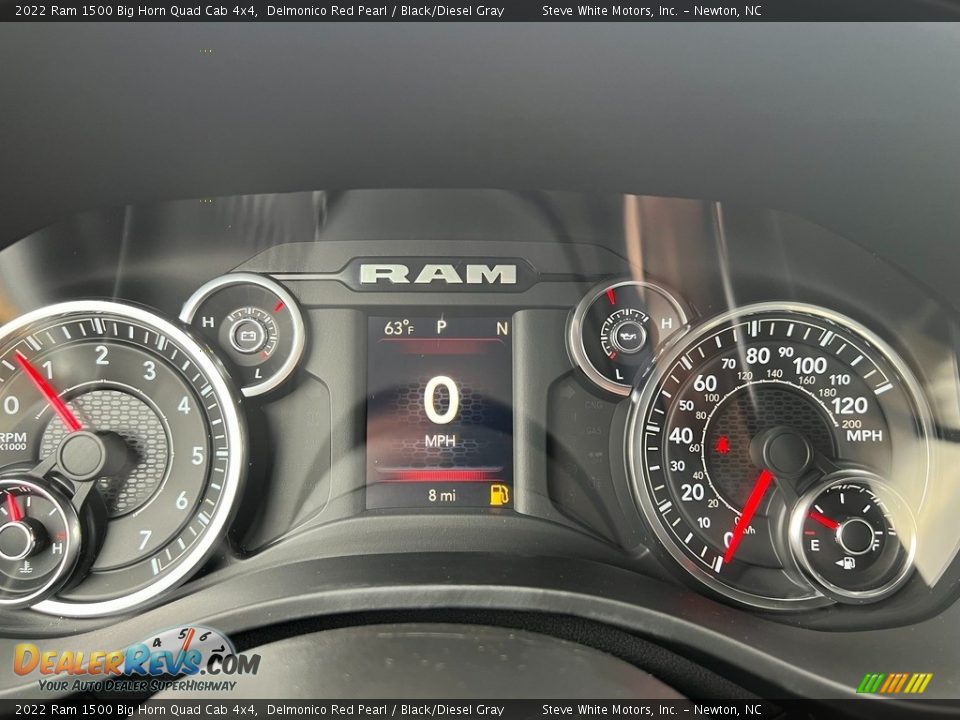
Task: Click the large 0 digital speed readout
Action: pyautogui.click(x=441, y=400)
